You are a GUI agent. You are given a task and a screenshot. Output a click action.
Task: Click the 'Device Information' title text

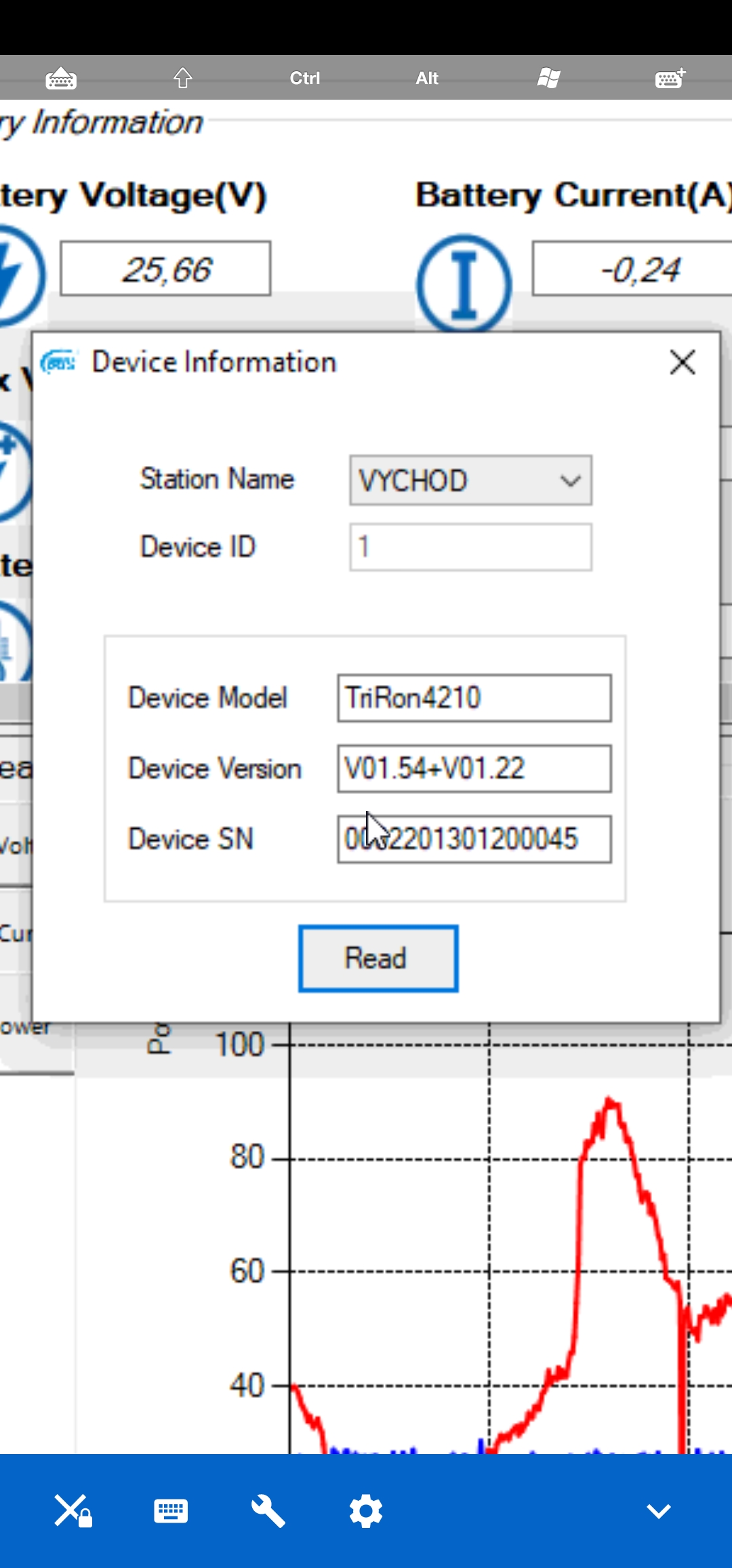tap(214, 362)
